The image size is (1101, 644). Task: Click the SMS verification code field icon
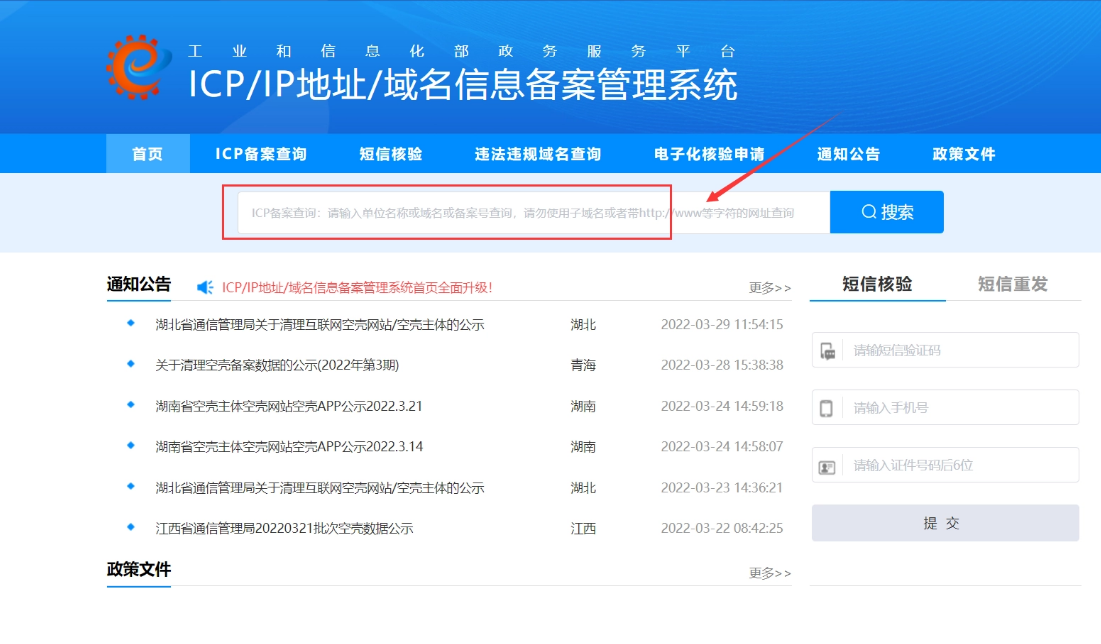point(828,351)
